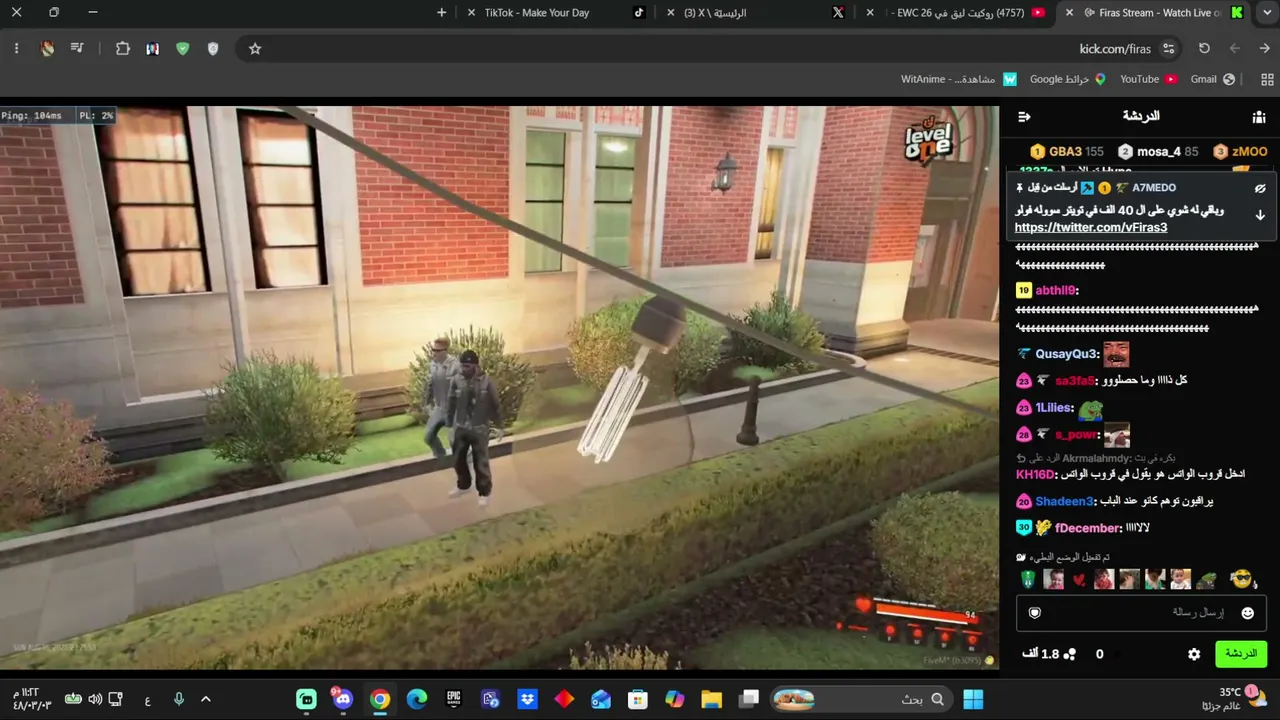Bookmark this page with the star icon

[255, 48]
